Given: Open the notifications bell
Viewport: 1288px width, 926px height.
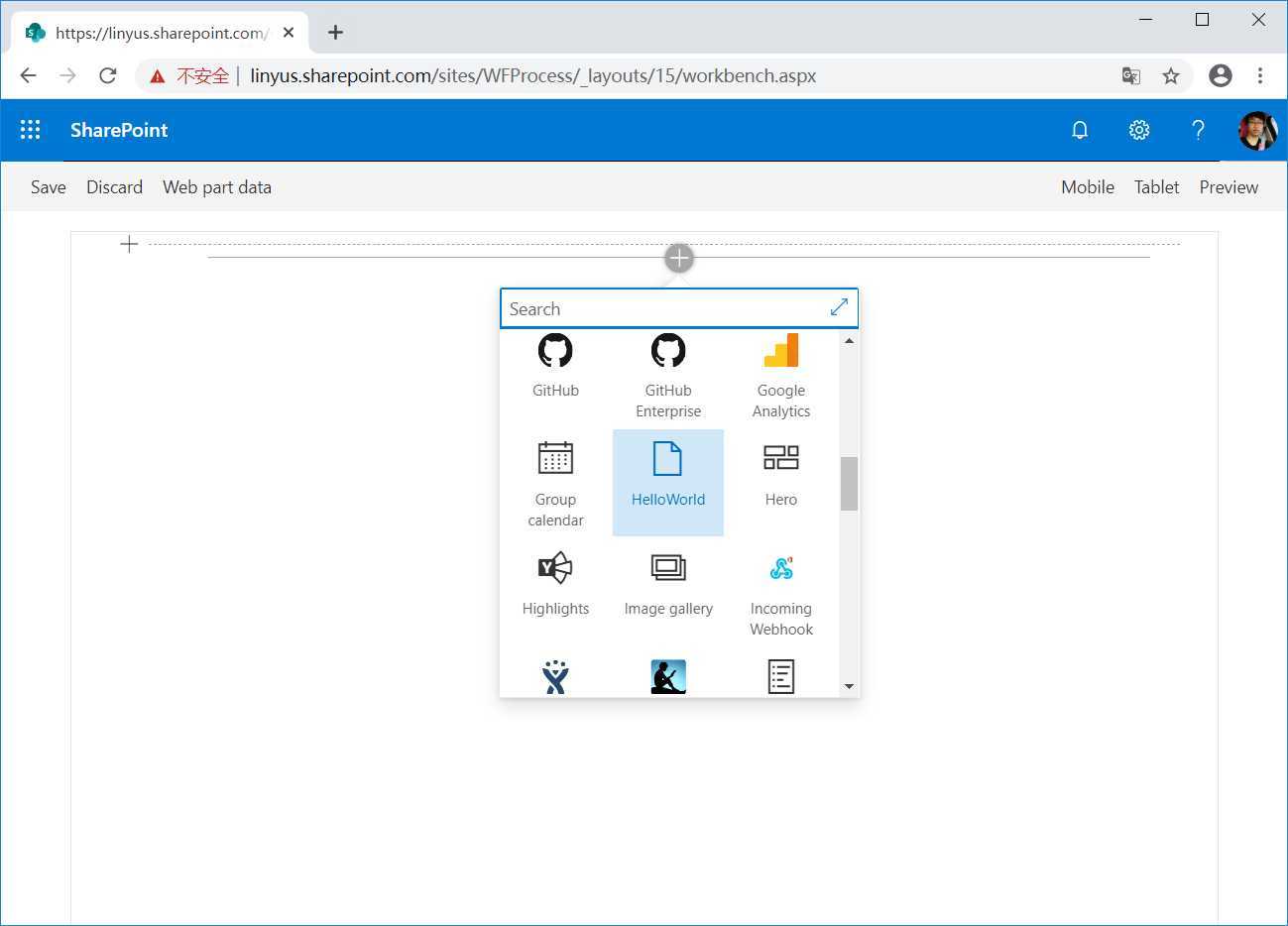Looking at the screenshot, I should (x=1080, y=130).
